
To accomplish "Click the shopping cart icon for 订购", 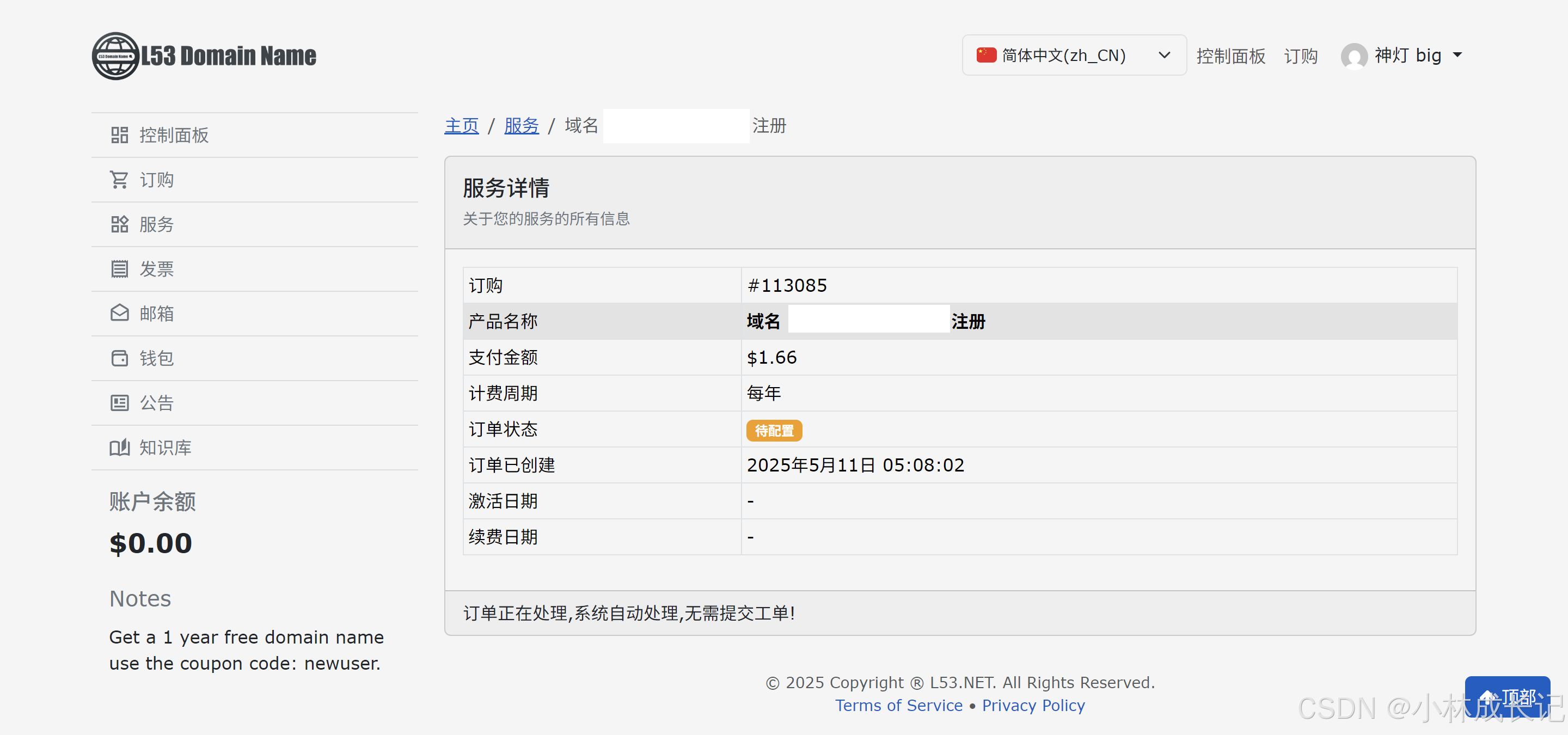I will coord(119,180).
